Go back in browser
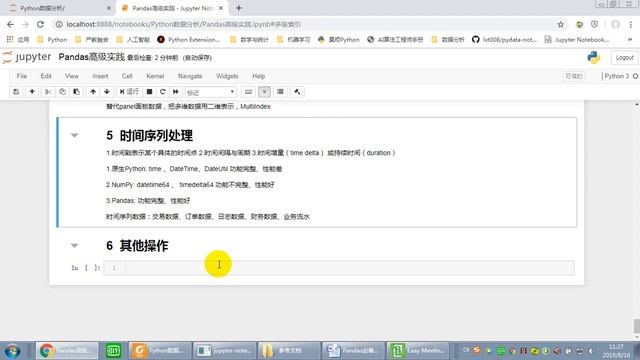The height and width of the screenshot is (360, 640). pos(10,24)
